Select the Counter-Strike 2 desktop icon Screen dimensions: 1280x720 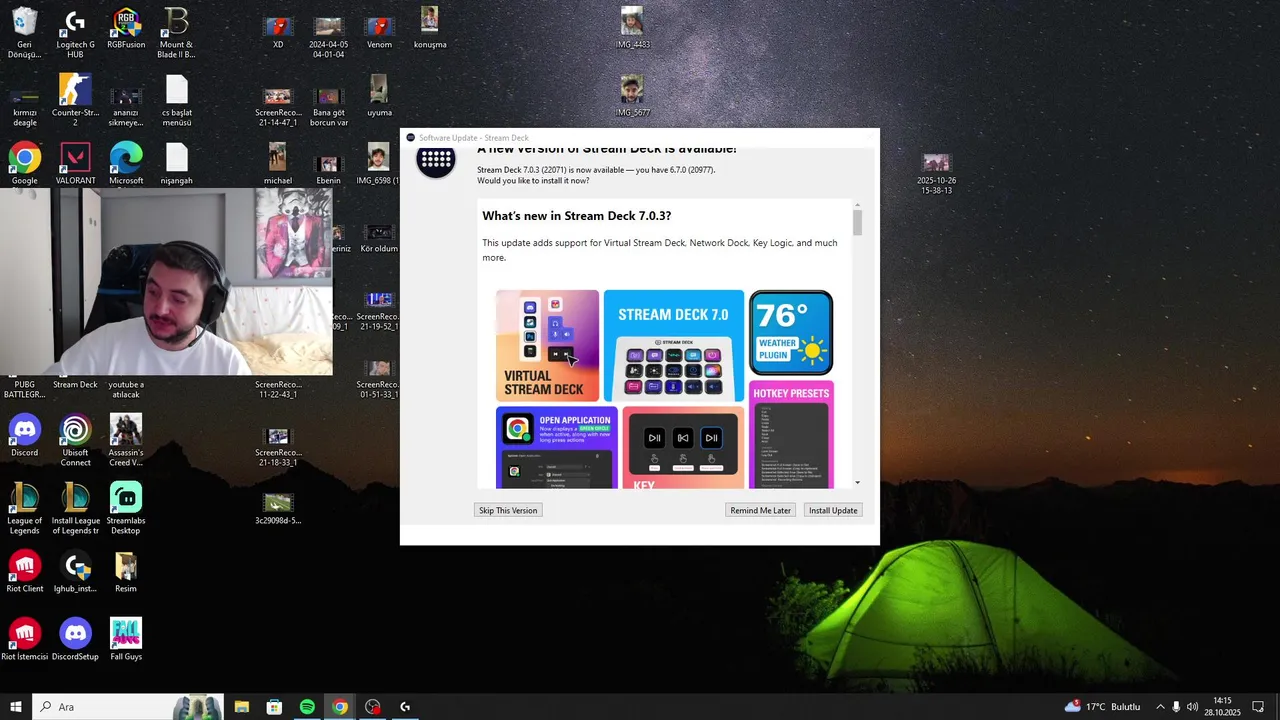pos(75,101)
